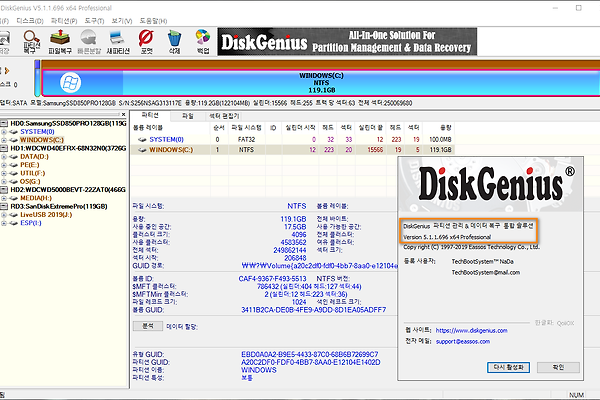Screen dimensions: 600x400
Task: Switch to the 섹터 편집기 tab
Action: [224, 116]
